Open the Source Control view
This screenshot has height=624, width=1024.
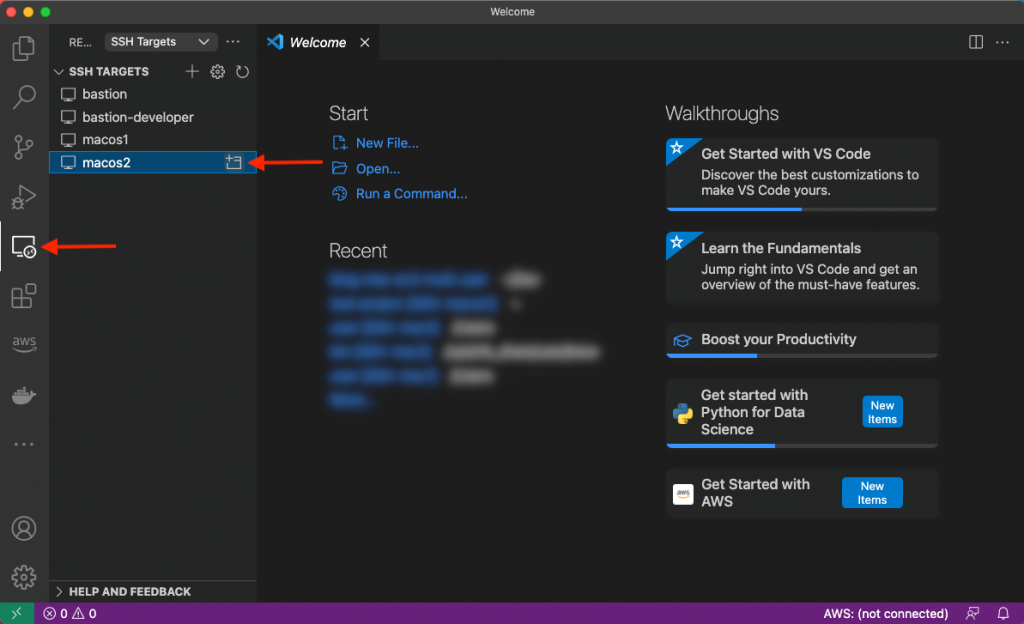pyautogui.click(x=23, y=147)
